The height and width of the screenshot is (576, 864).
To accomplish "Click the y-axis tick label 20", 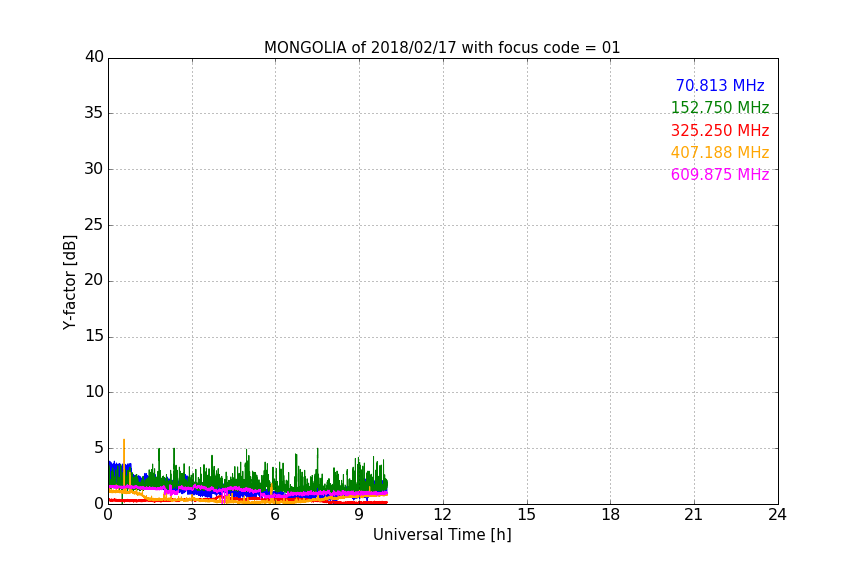I will coord(94,281).
